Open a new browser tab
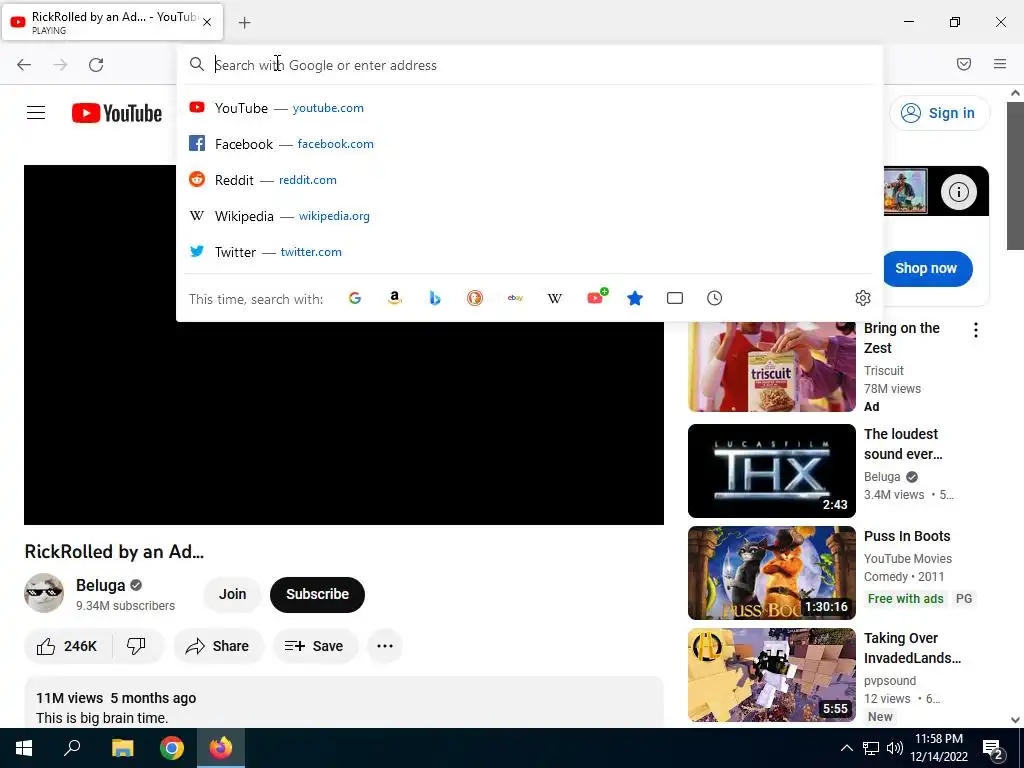 click(x=244, y=23)
